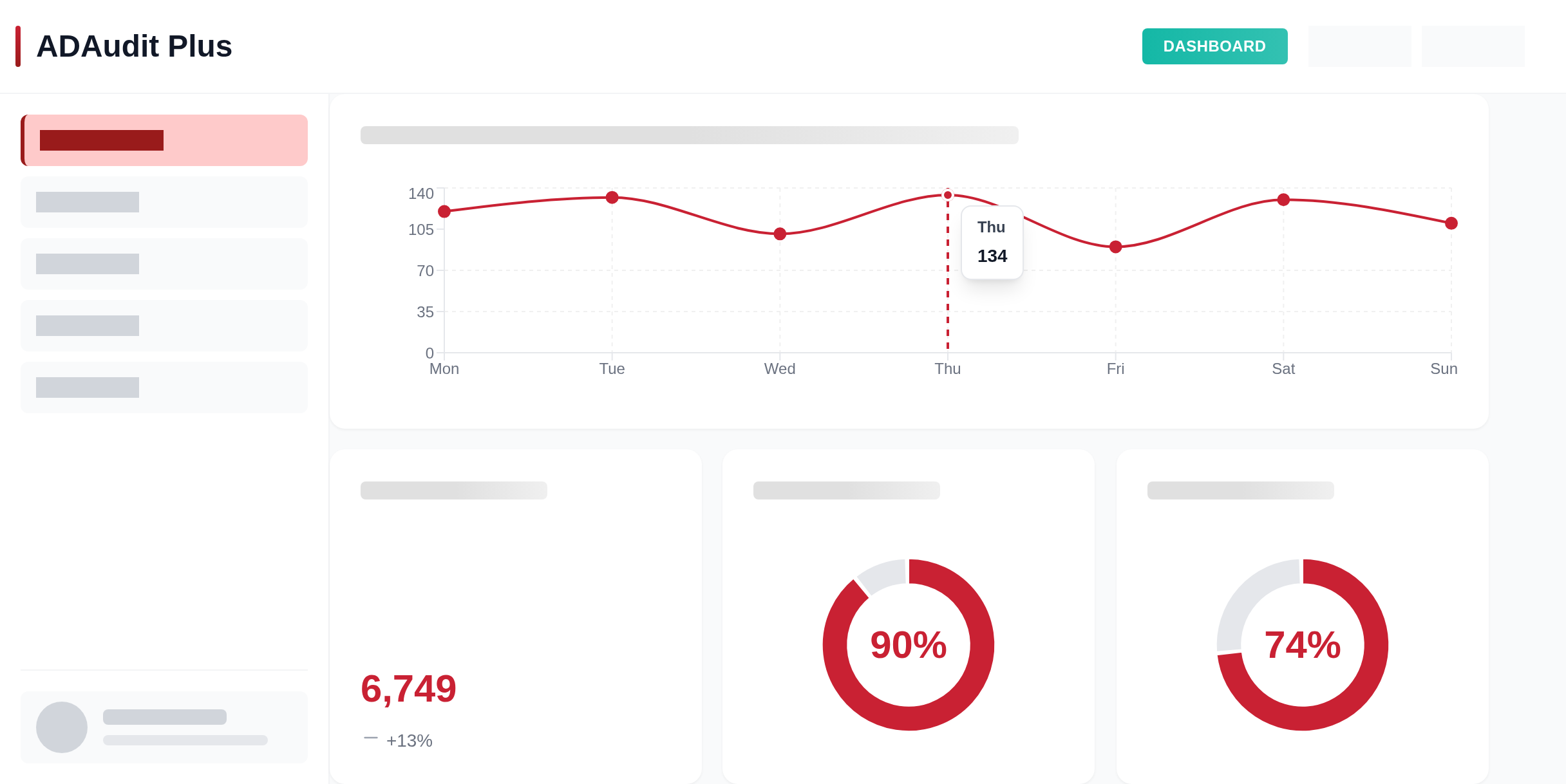Click the Monday data point on chart

[444, 212]
